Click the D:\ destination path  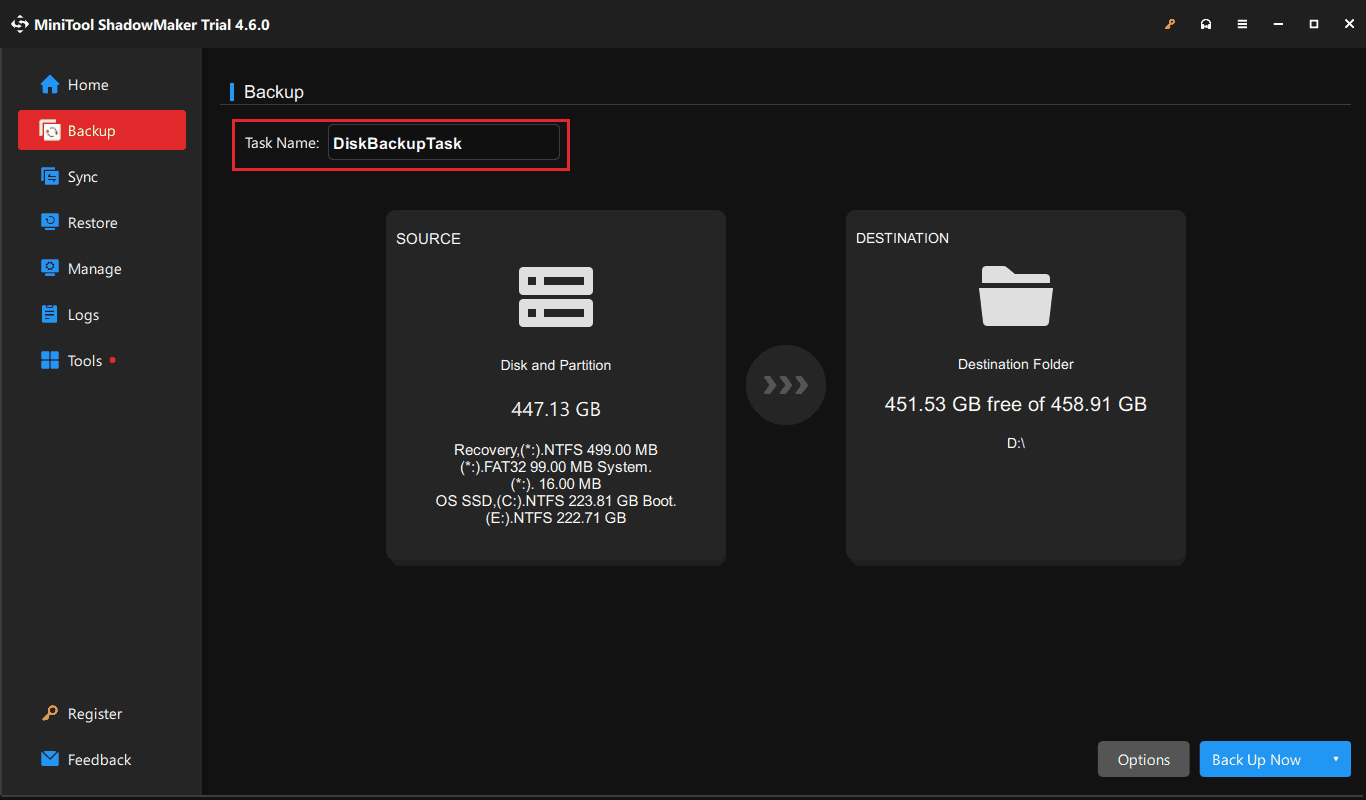click(1016, 442)
